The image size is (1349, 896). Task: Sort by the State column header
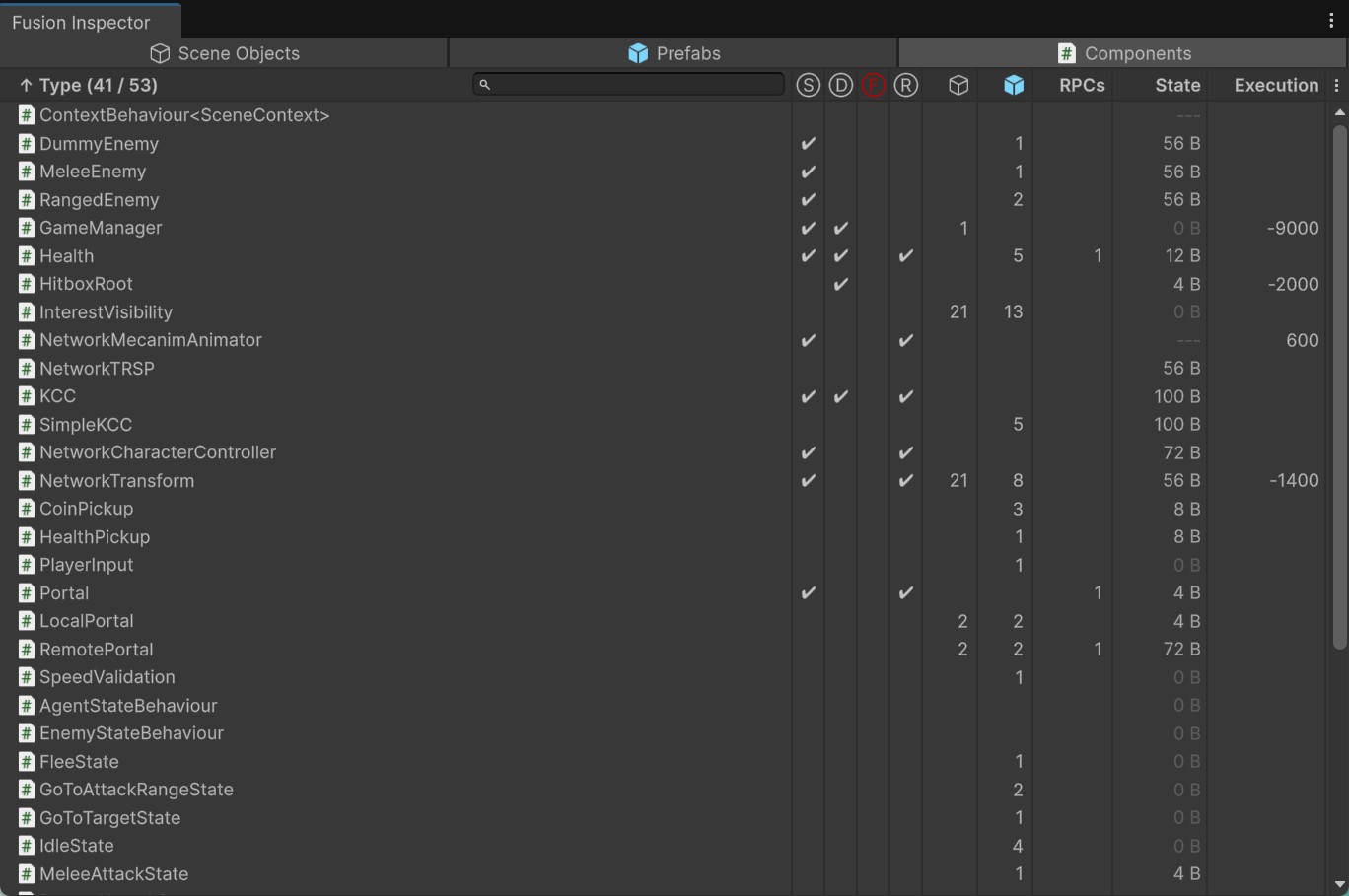coord(1176,85)
